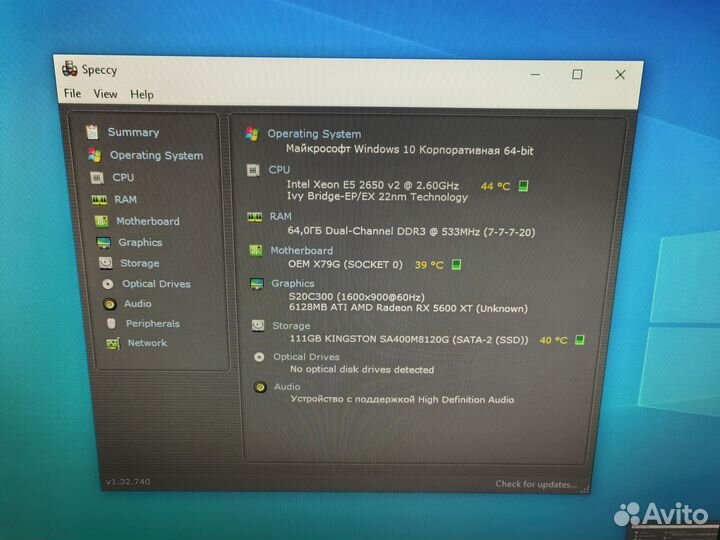Click the Optical Drives disc icon in summary panel
The height and width of the screenshot is (540, 720).
[x=259, y=357]
